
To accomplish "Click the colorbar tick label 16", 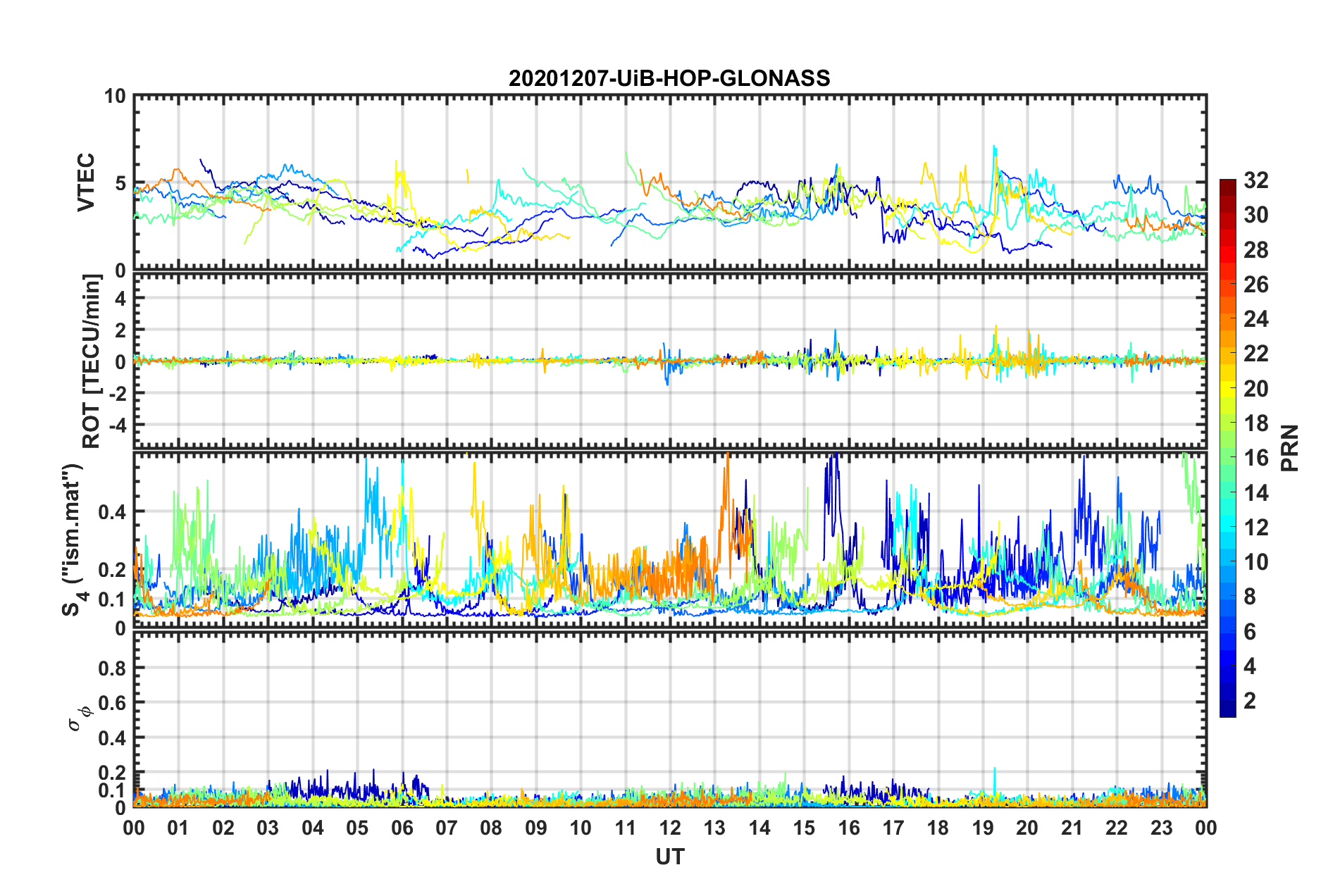I will click(x=1255, y=458).
